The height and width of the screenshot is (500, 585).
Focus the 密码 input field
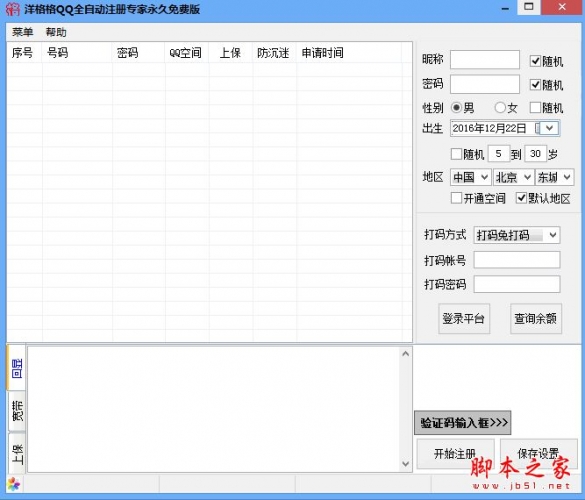pos(485,84)
